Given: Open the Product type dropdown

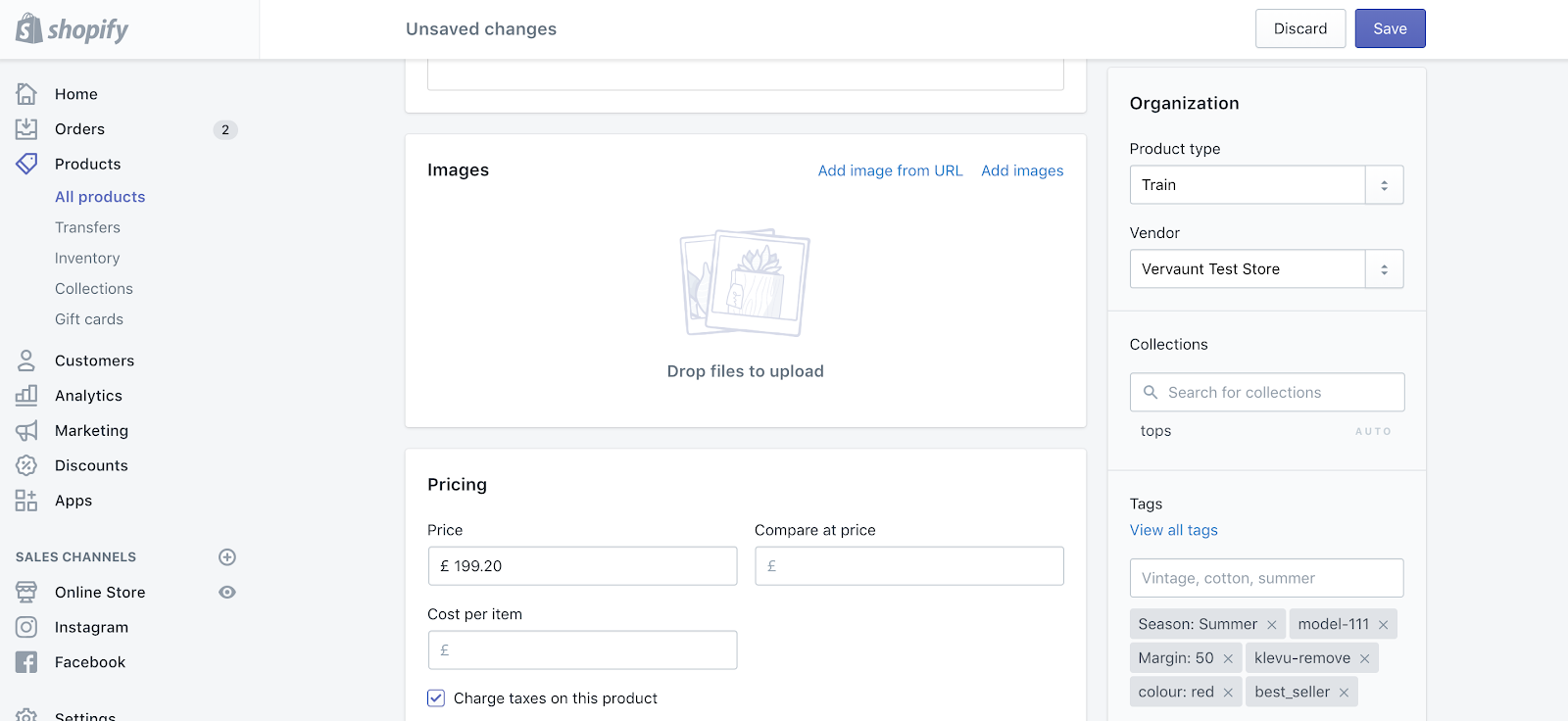Looking at the screenshot, I should [1384, 185].
